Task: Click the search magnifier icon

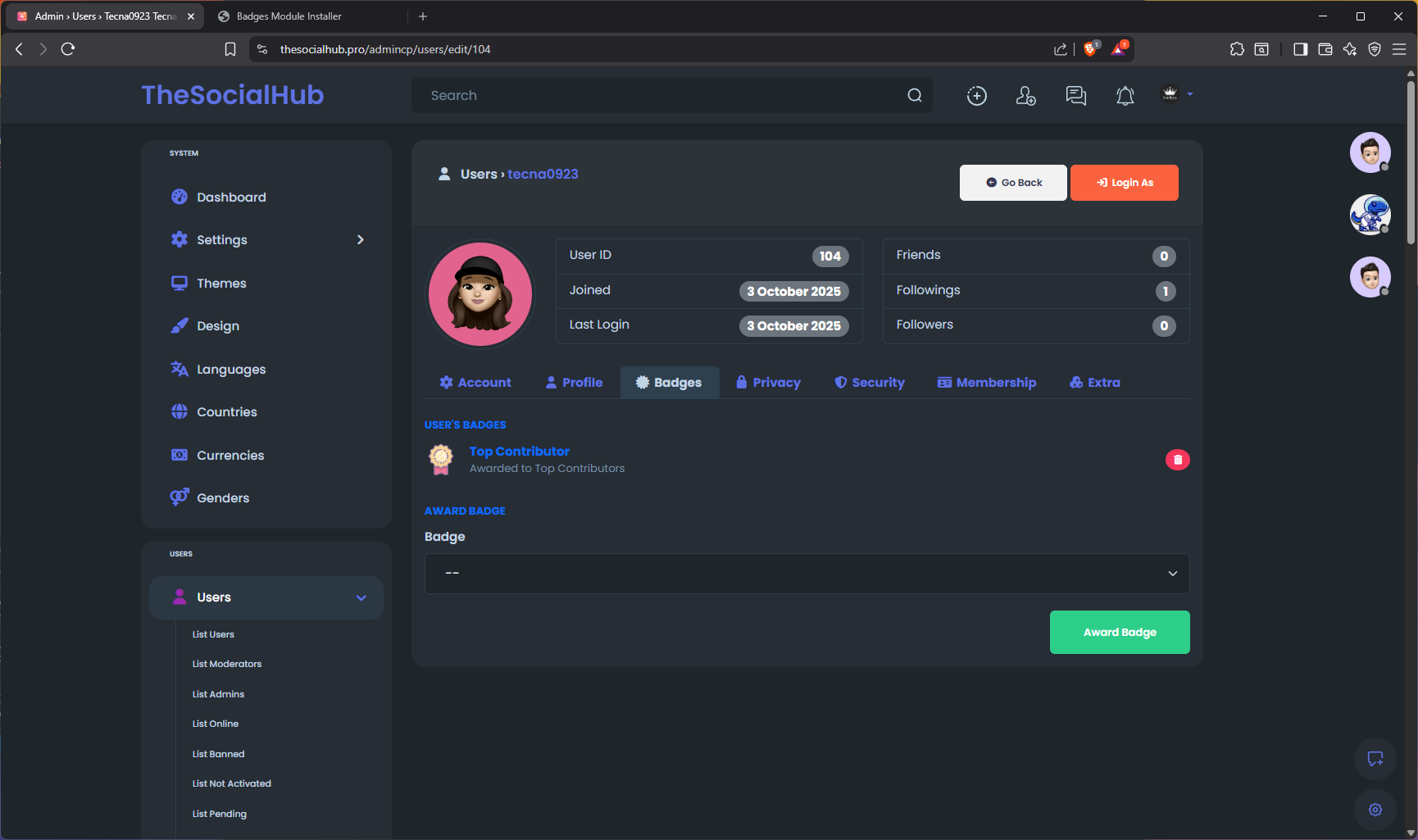Action: click(914, 96)
